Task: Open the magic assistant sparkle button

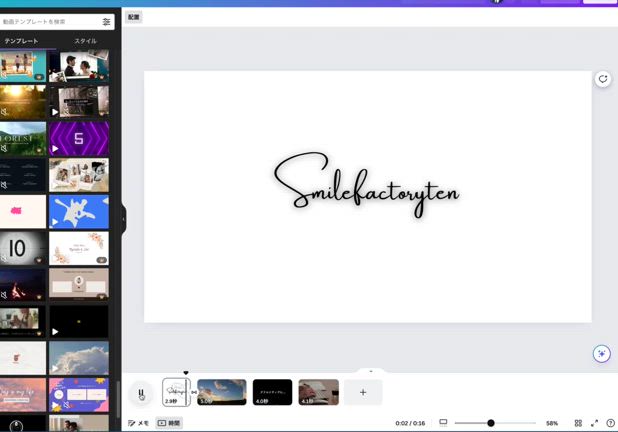Action: point(601,354)
